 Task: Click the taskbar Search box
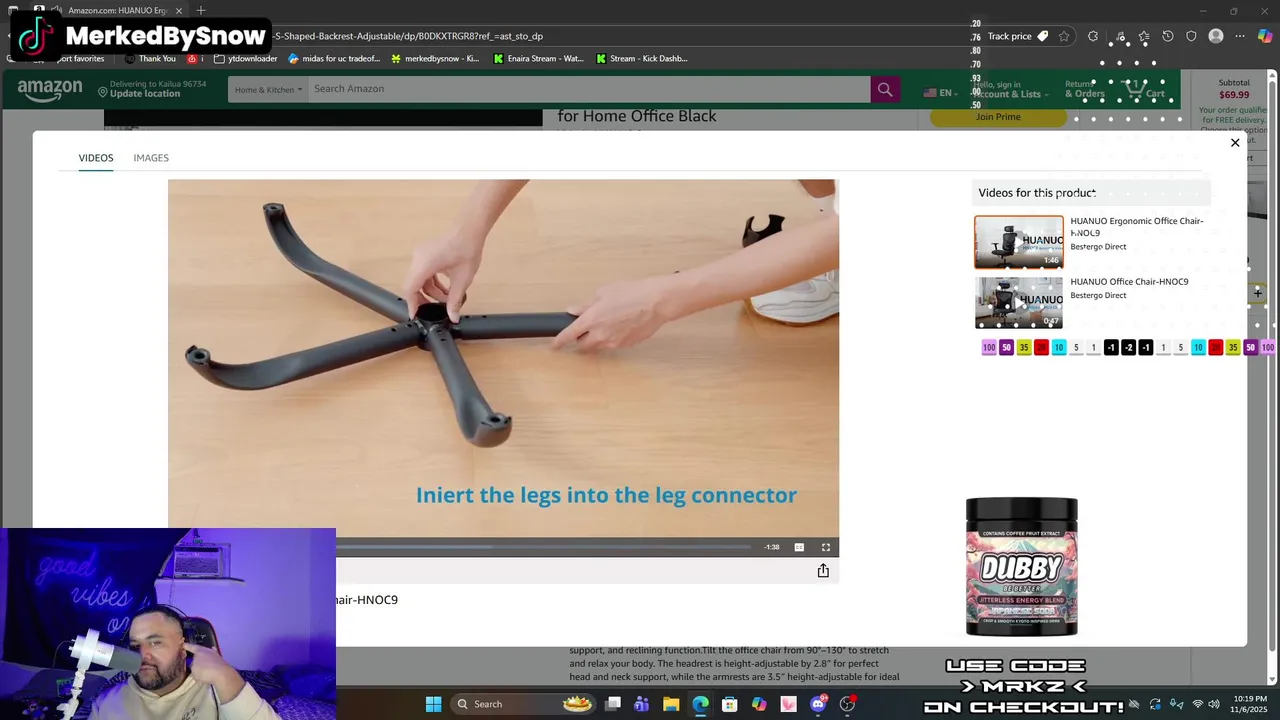pyautogui.click(x=524, y=704)
